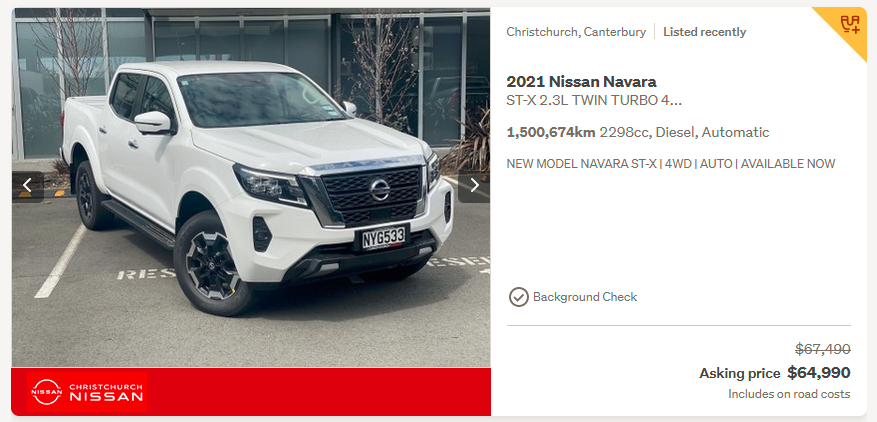
Task: Click the Listed recently label
Action: pyautogui.click(x=704, y=32)
